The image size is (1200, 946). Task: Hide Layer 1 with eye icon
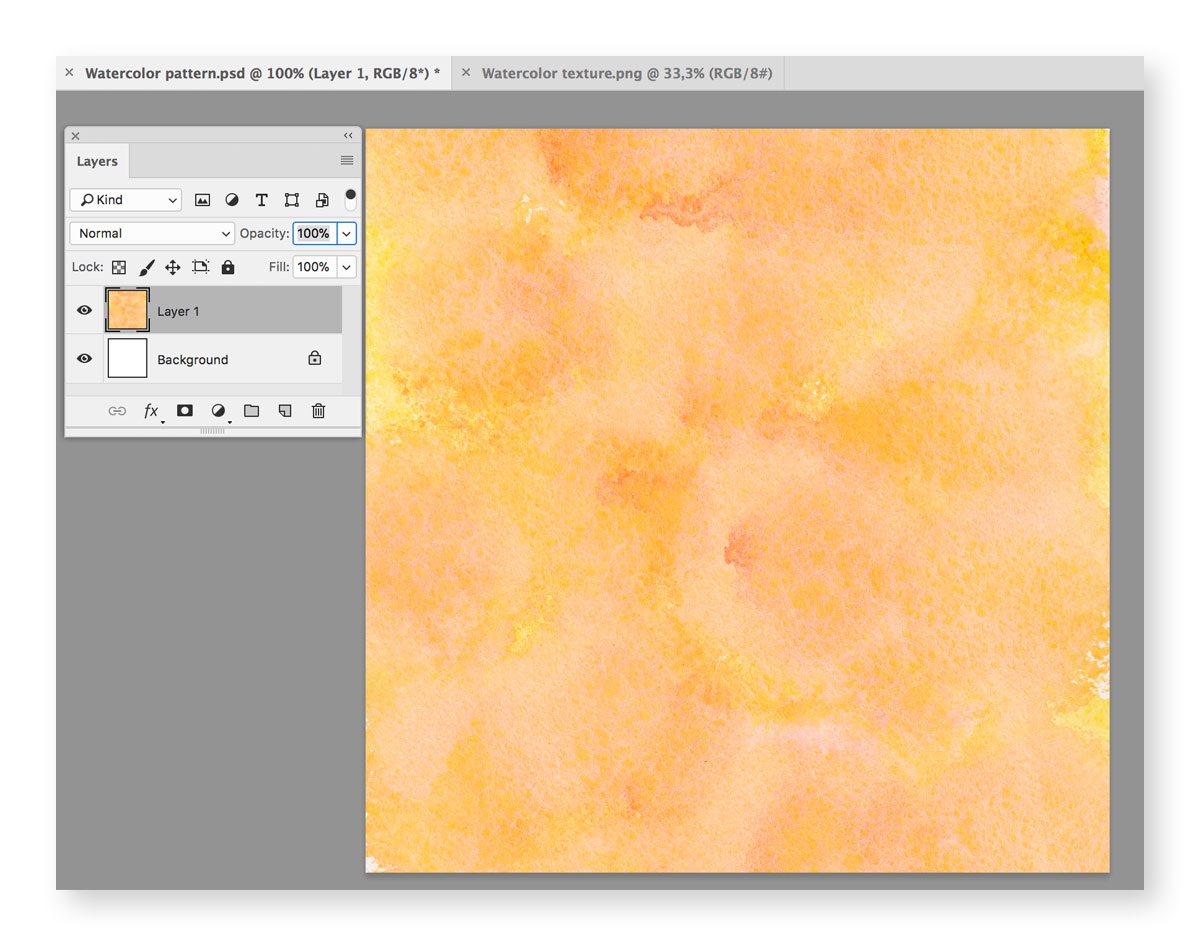(85, 311)
